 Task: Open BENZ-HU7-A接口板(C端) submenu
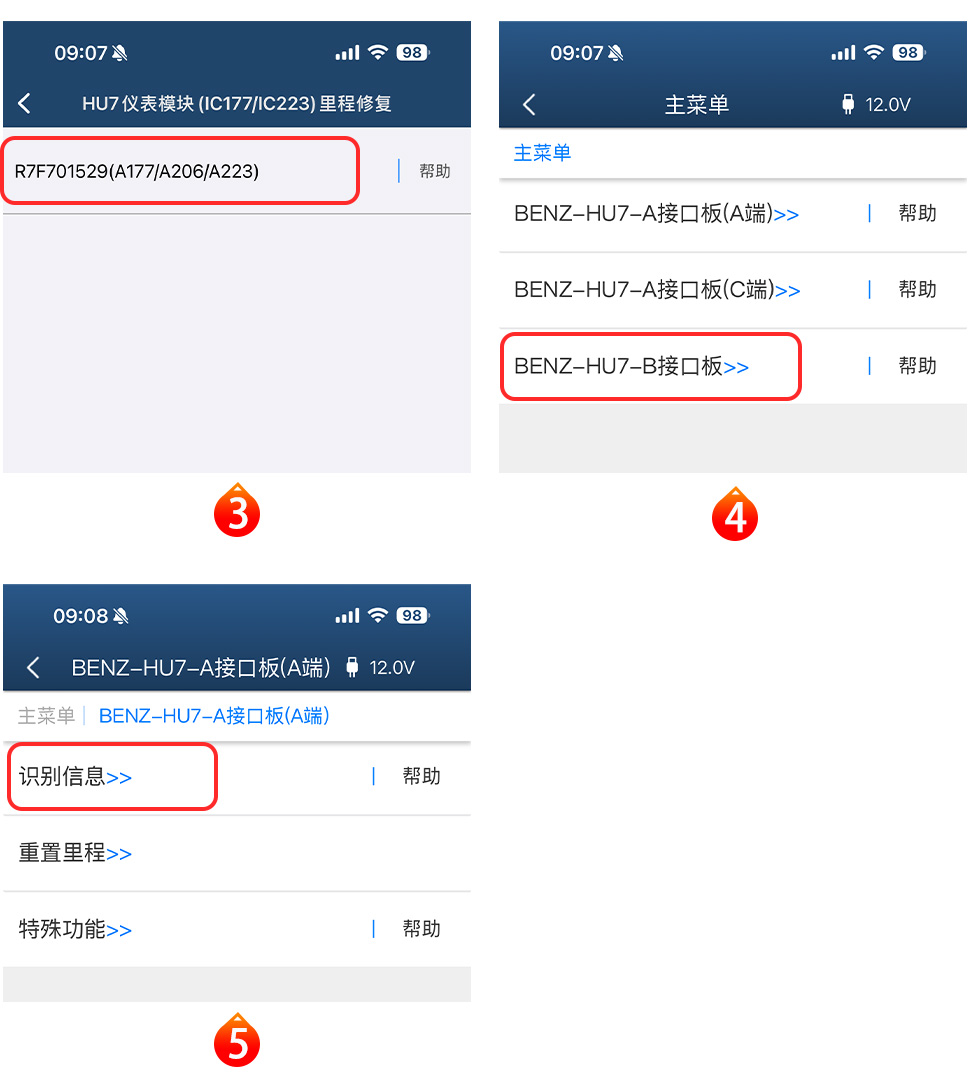[x=657, y=289]
